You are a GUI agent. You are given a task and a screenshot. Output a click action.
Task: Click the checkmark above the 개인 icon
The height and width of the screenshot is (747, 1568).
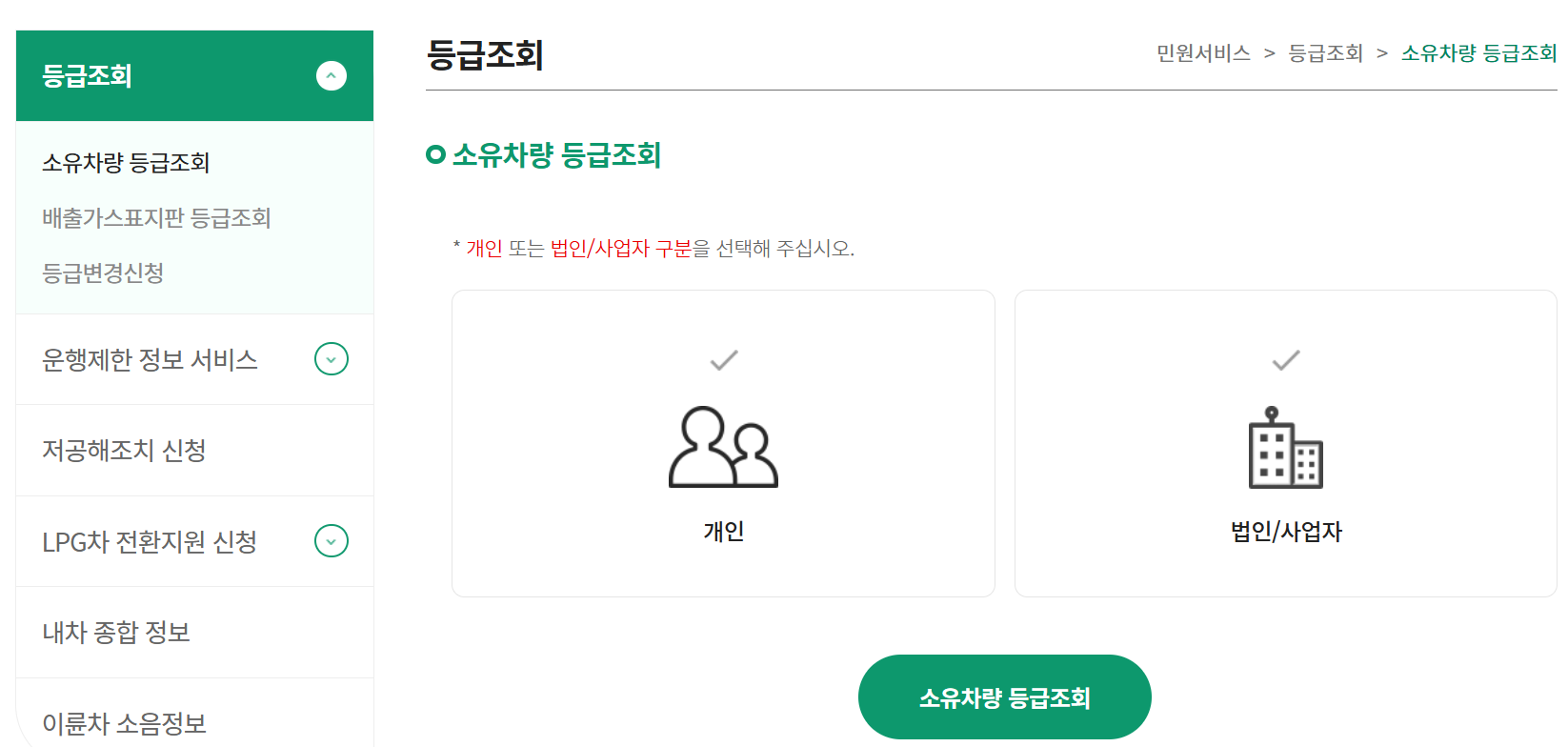[x=722, y=360]
